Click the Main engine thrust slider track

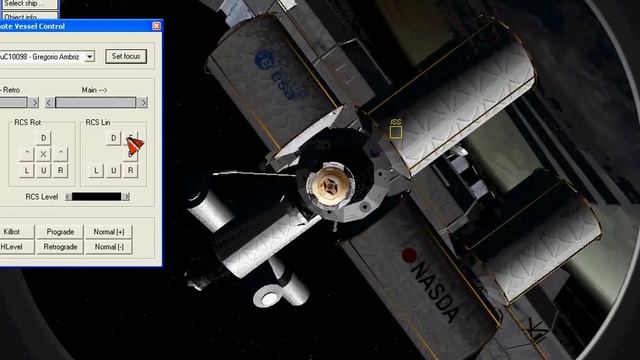96,102
